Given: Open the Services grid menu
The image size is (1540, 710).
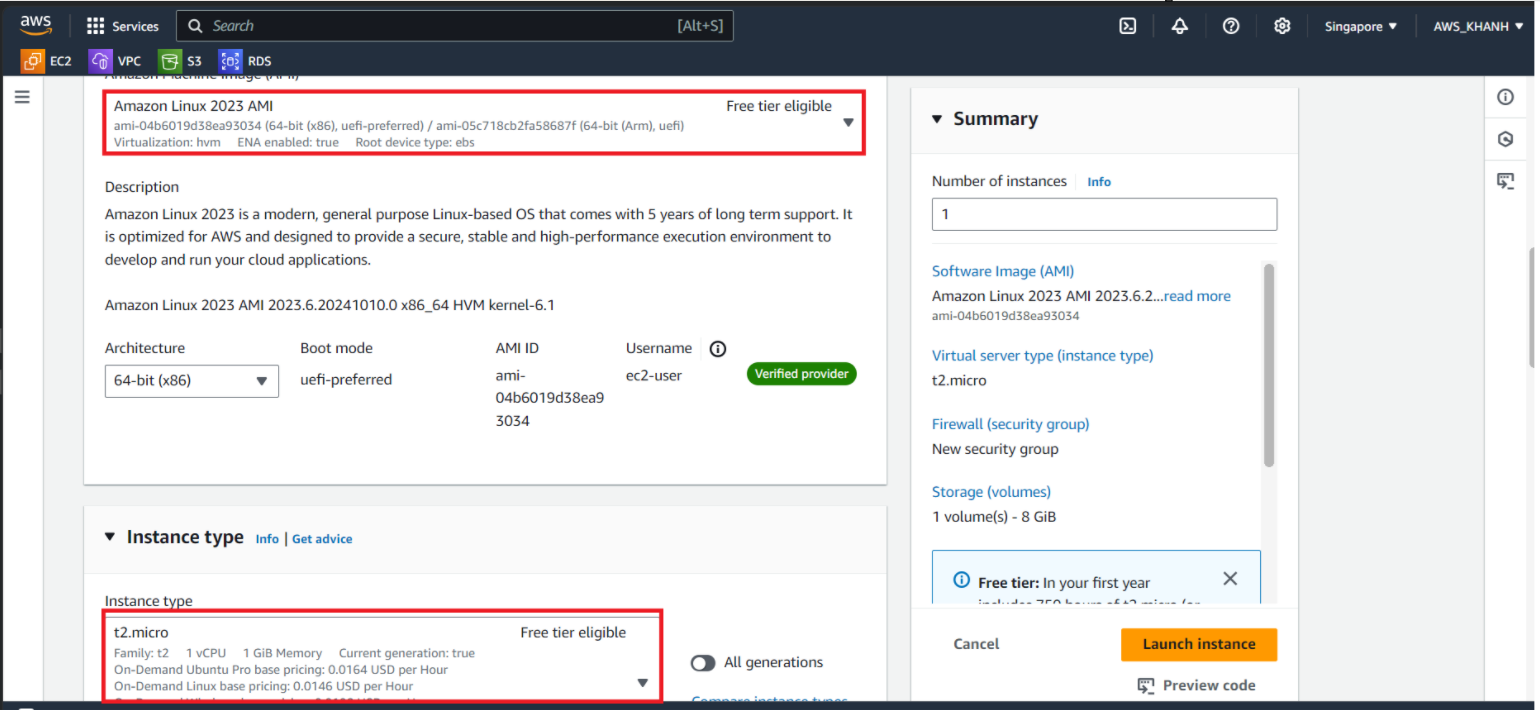Looking at the screenshot, I should coord(96,26).
